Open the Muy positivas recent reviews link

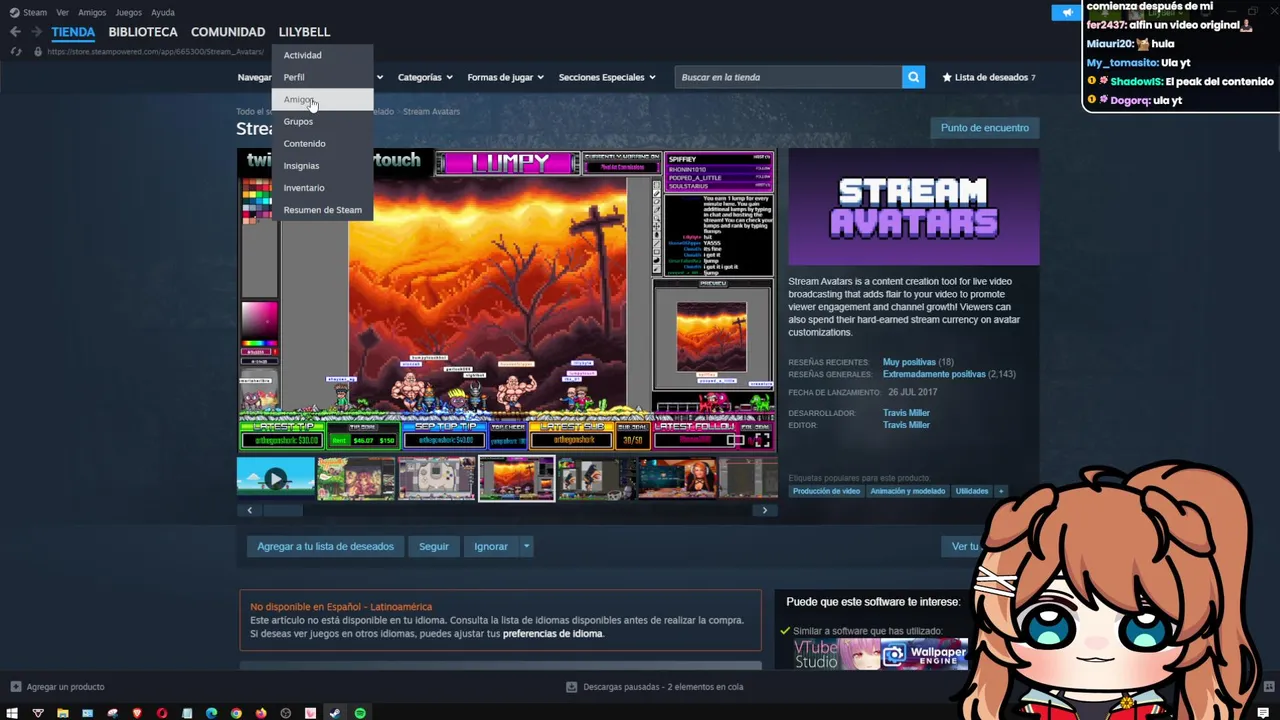pos(909,362)
